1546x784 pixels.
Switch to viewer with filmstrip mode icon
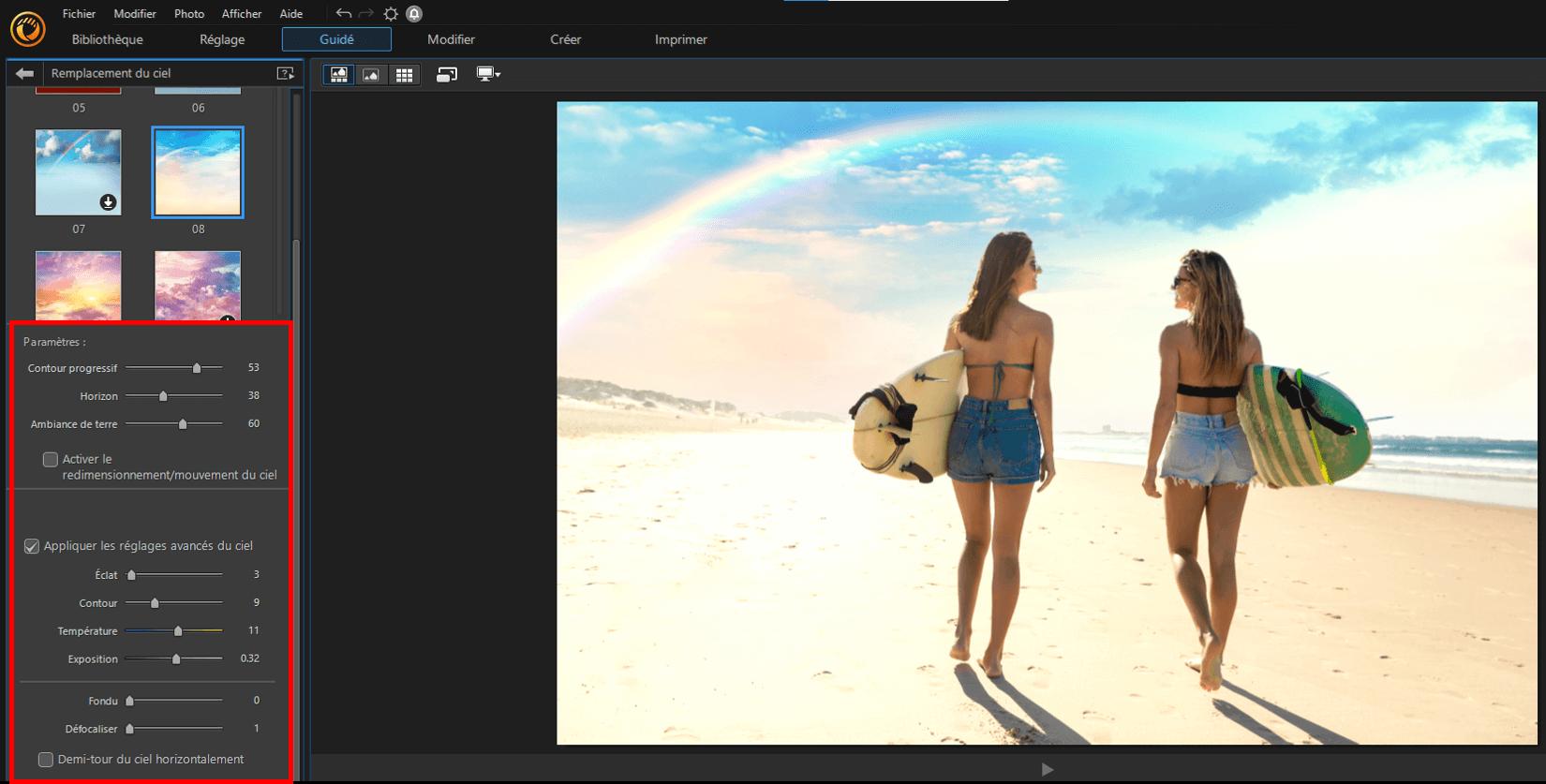pos(338,75)
